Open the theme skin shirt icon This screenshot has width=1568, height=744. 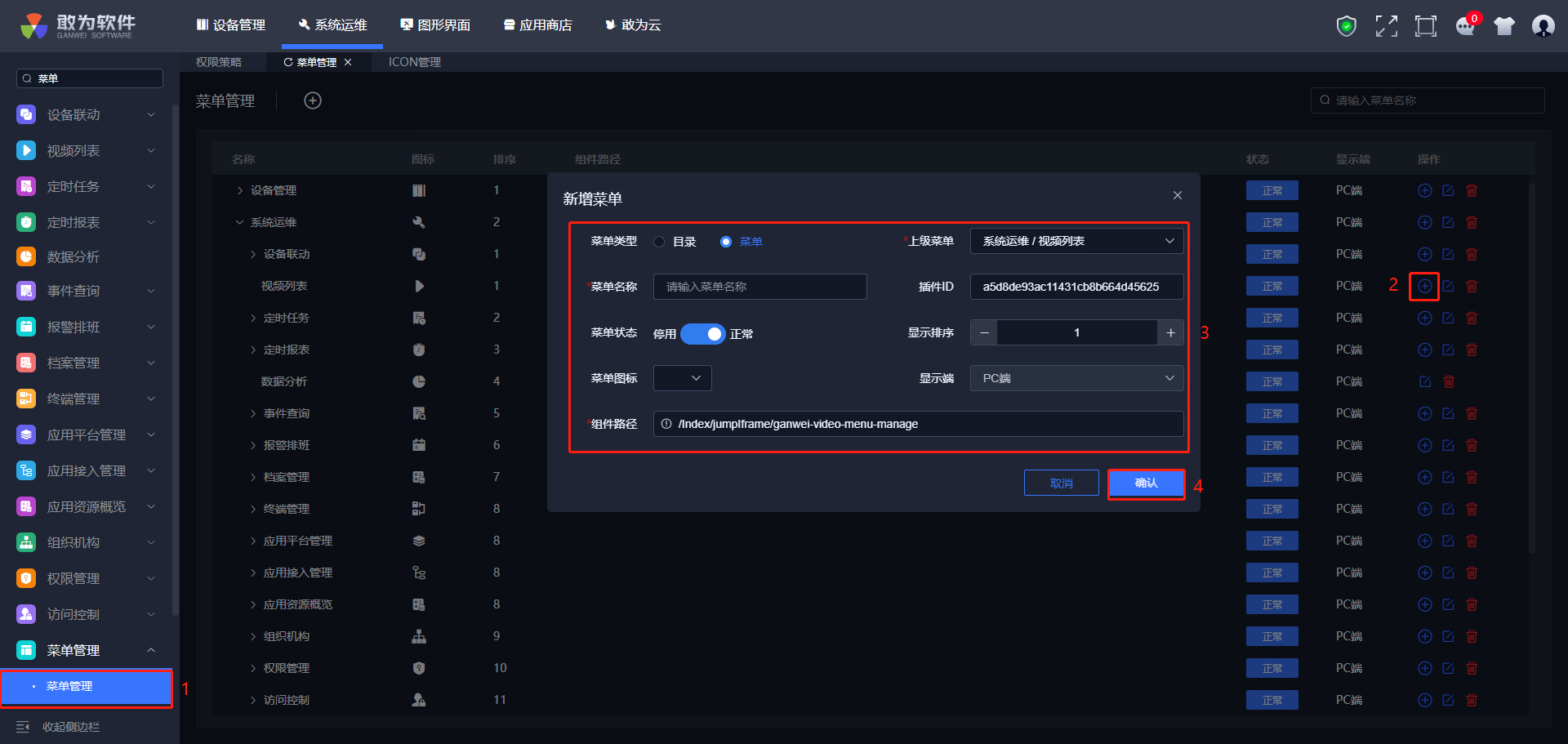[x=1504, y=26]
